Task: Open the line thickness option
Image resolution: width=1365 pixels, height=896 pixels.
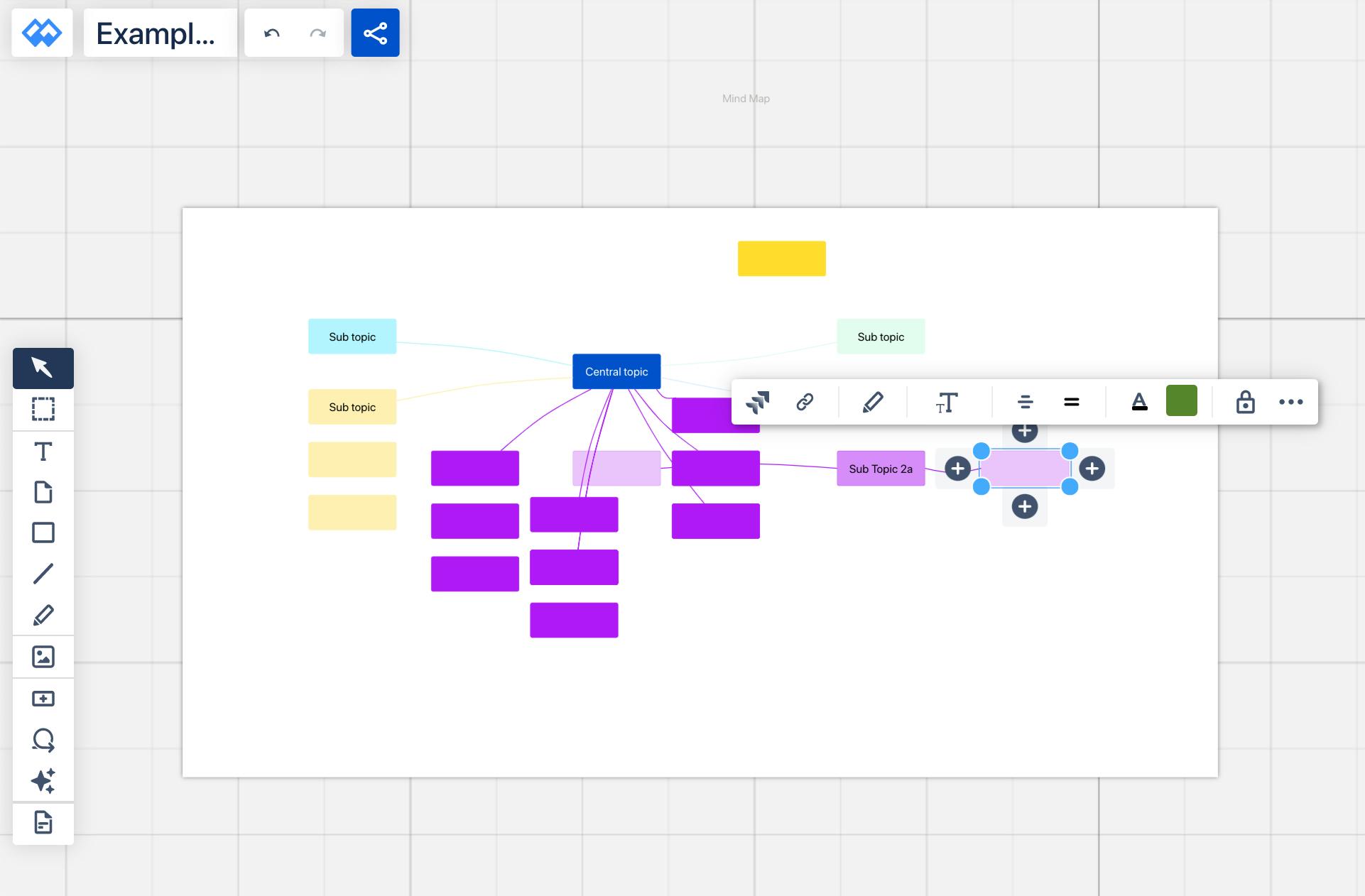Action: point(1072,403)
